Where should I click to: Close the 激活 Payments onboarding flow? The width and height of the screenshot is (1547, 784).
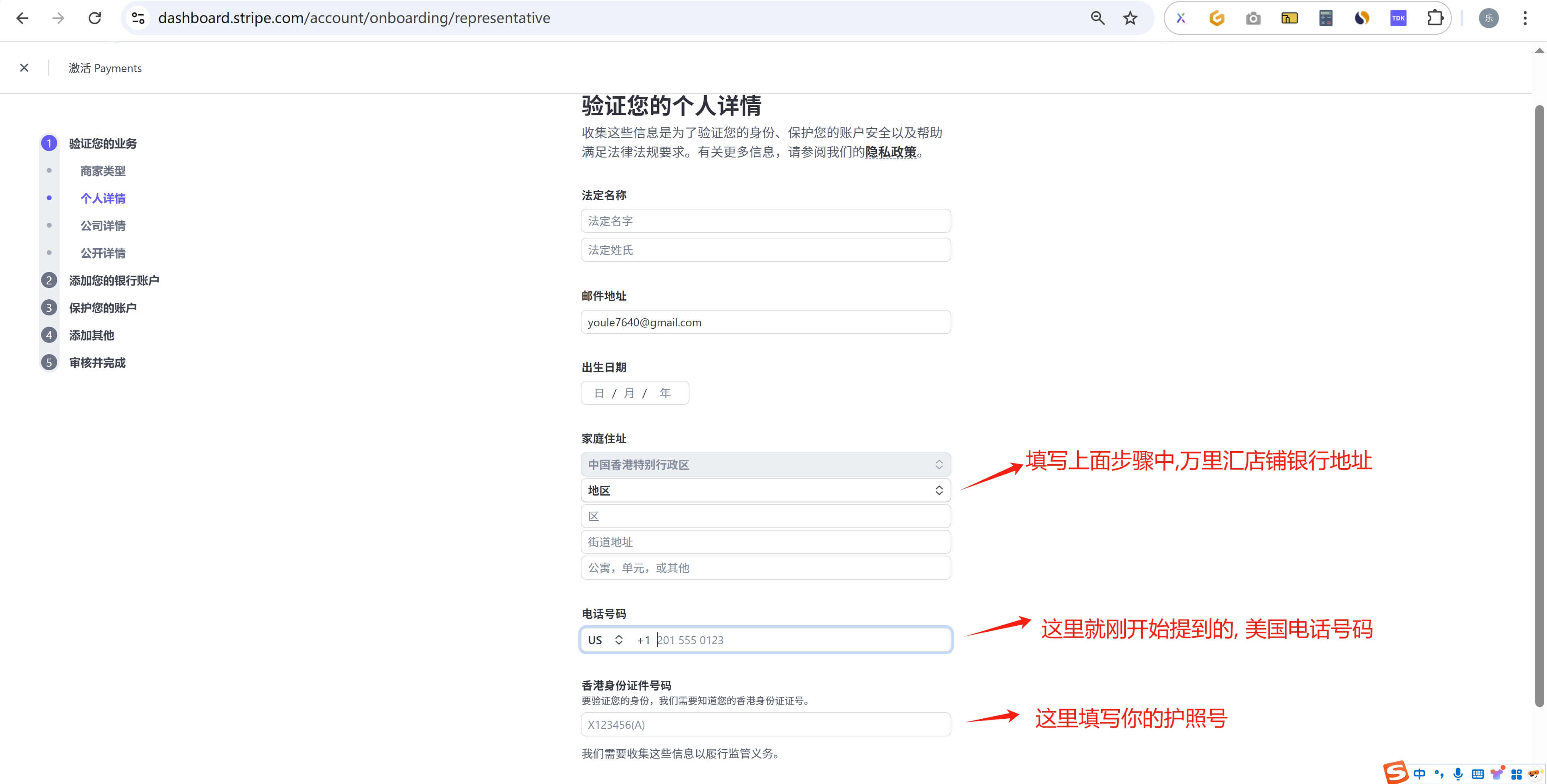coord(24,68)
